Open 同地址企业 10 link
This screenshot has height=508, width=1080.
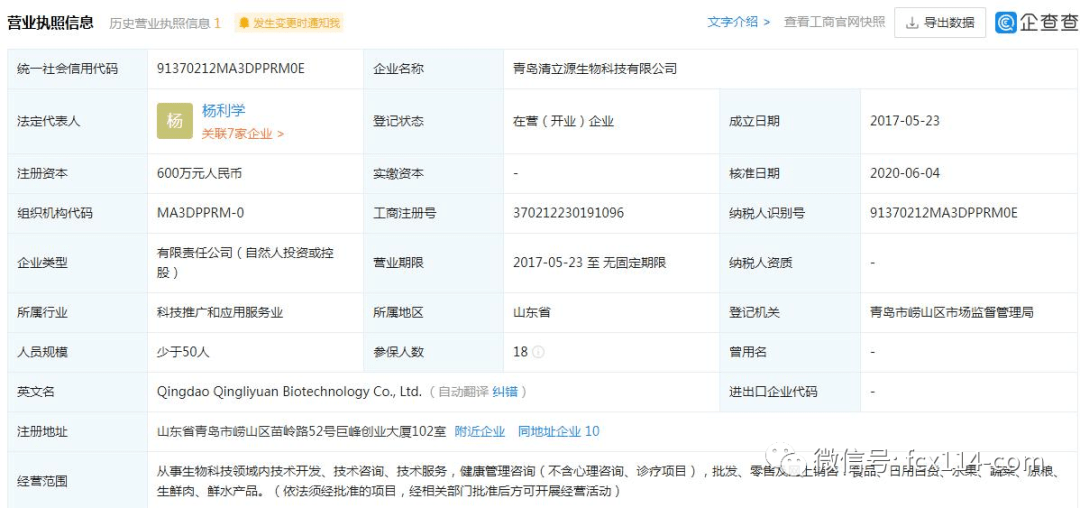pos(558,432)
